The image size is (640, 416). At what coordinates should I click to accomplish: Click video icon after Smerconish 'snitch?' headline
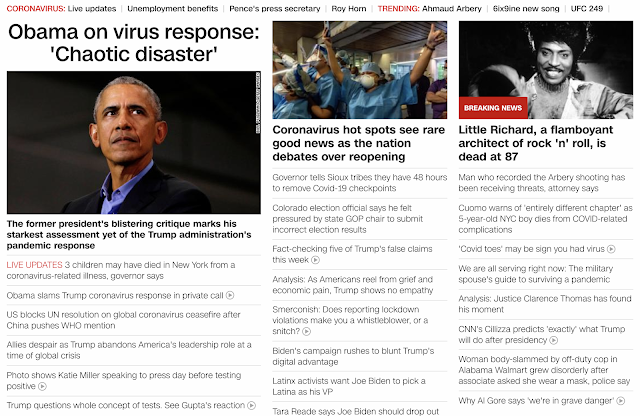coord(306,331)
